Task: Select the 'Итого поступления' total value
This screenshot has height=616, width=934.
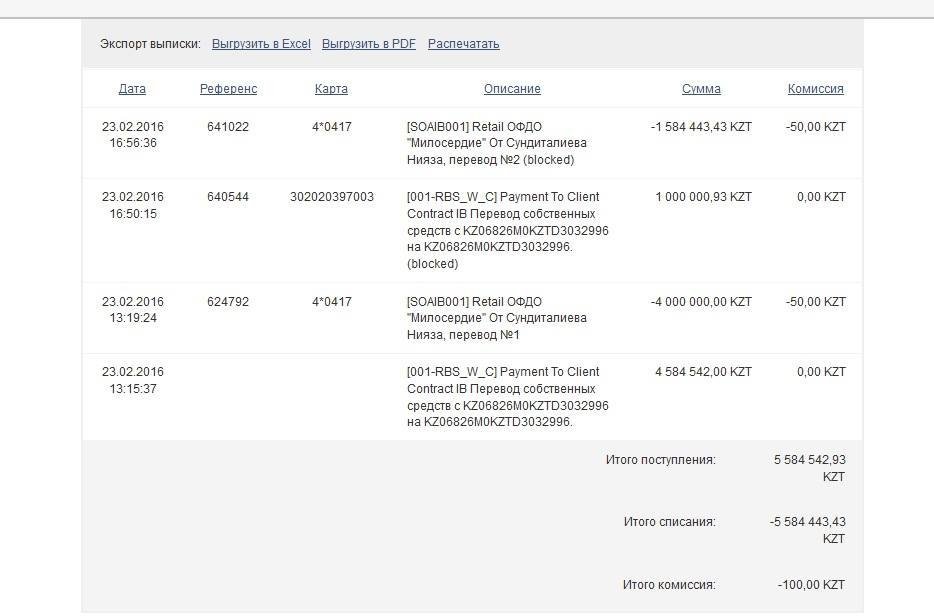Action: pyautogui.click(x=809, y=468)
